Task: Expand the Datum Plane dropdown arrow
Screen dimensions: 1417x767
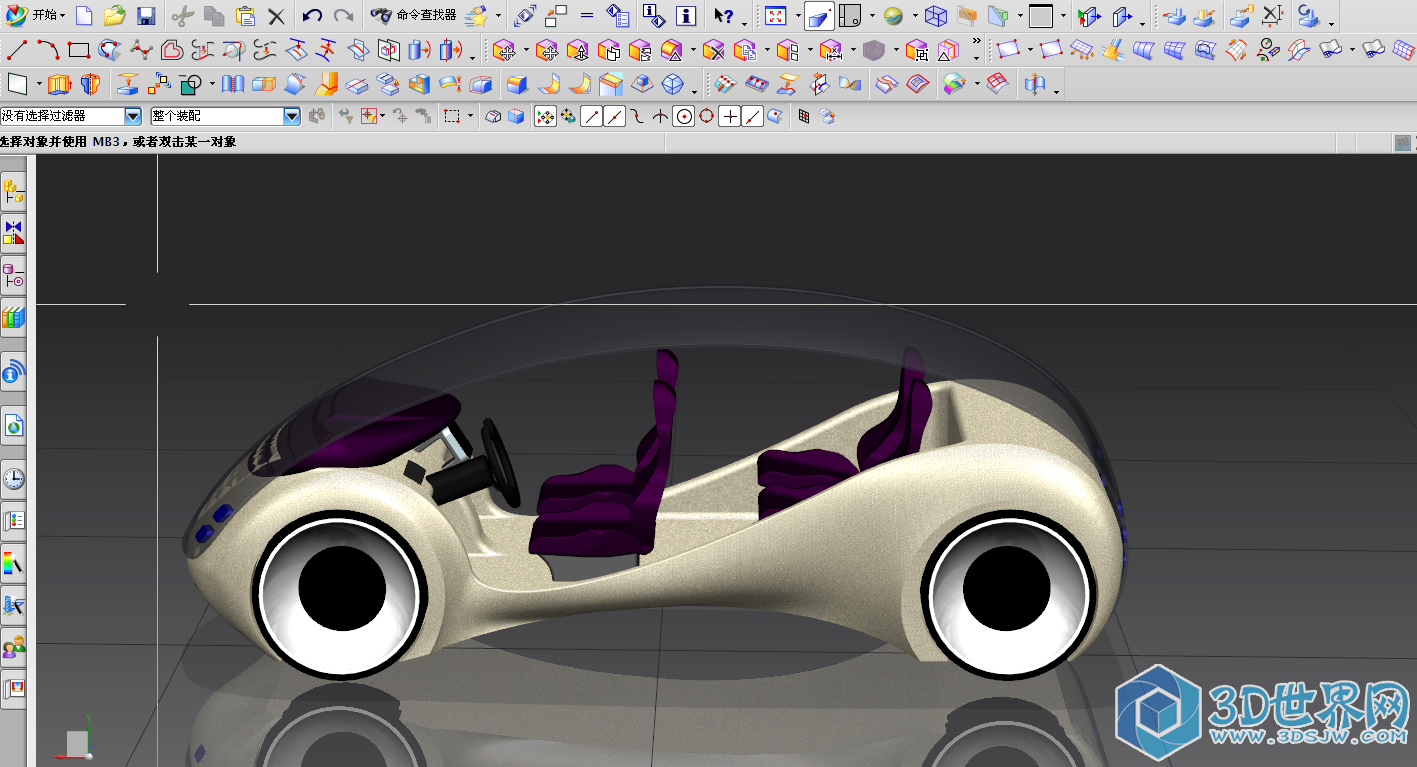Action: 39,85
